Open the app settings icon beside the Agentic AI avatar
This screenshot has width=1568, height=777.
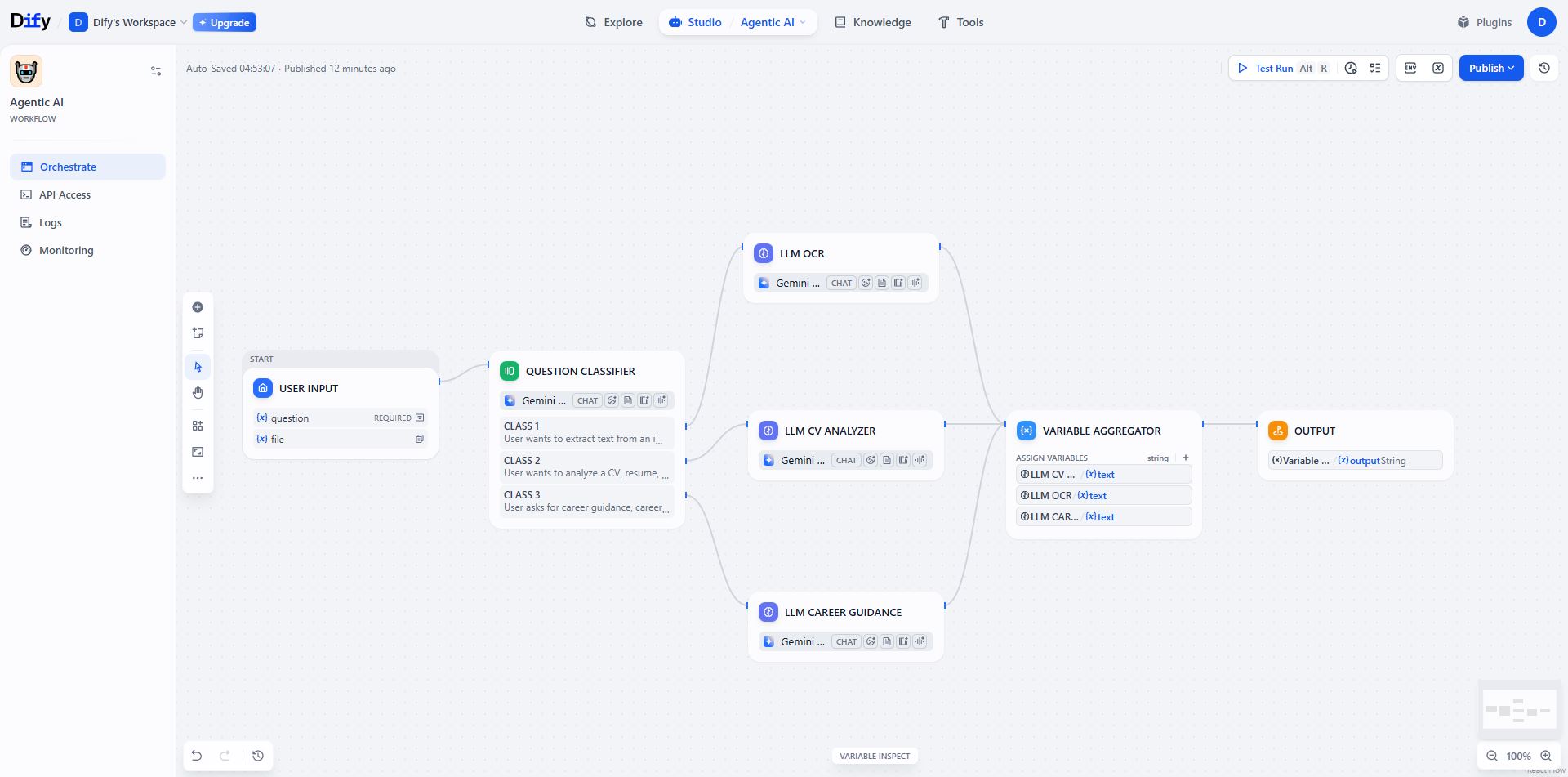click(156, 71)
